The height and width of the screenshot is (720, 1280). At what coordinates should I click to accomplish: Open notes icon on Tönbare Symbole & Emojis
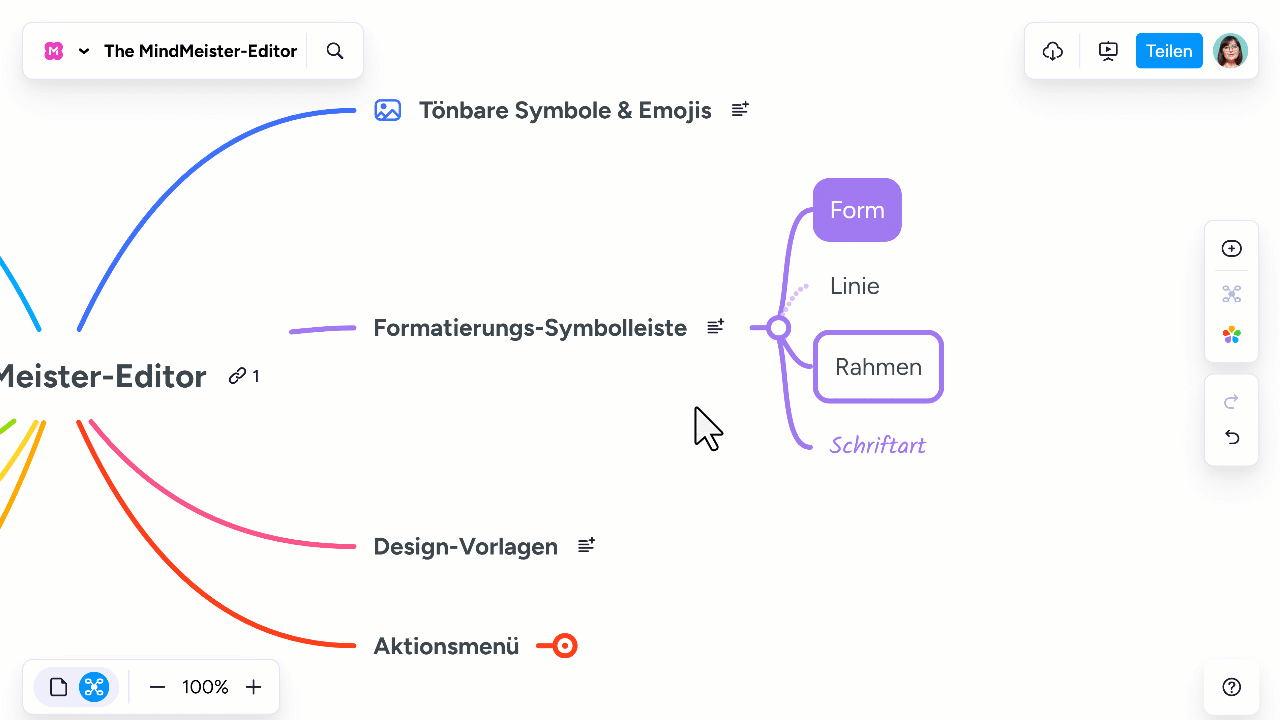click(x=740, y=109)
